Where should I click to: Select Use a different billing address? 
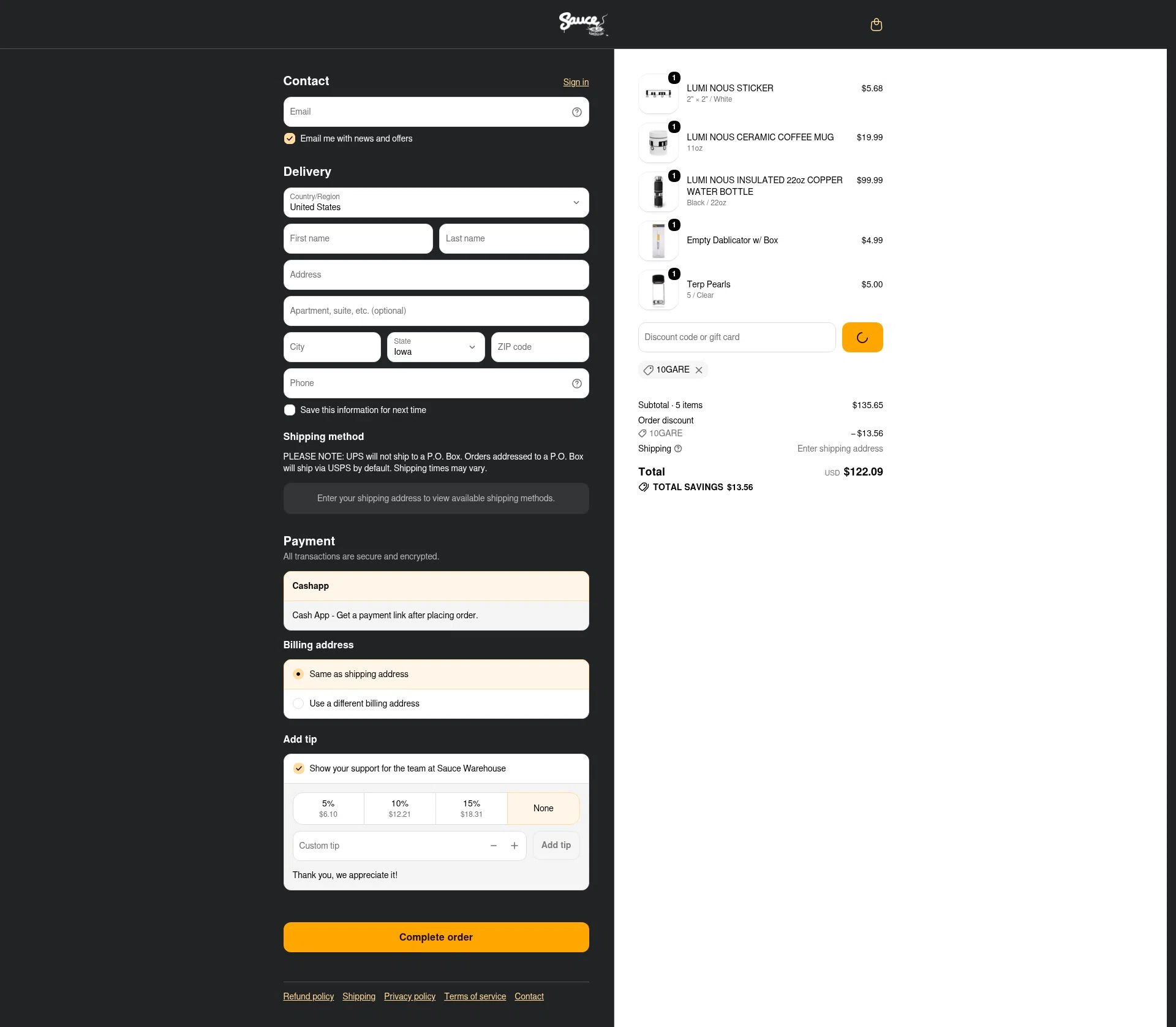coord(436,703)
